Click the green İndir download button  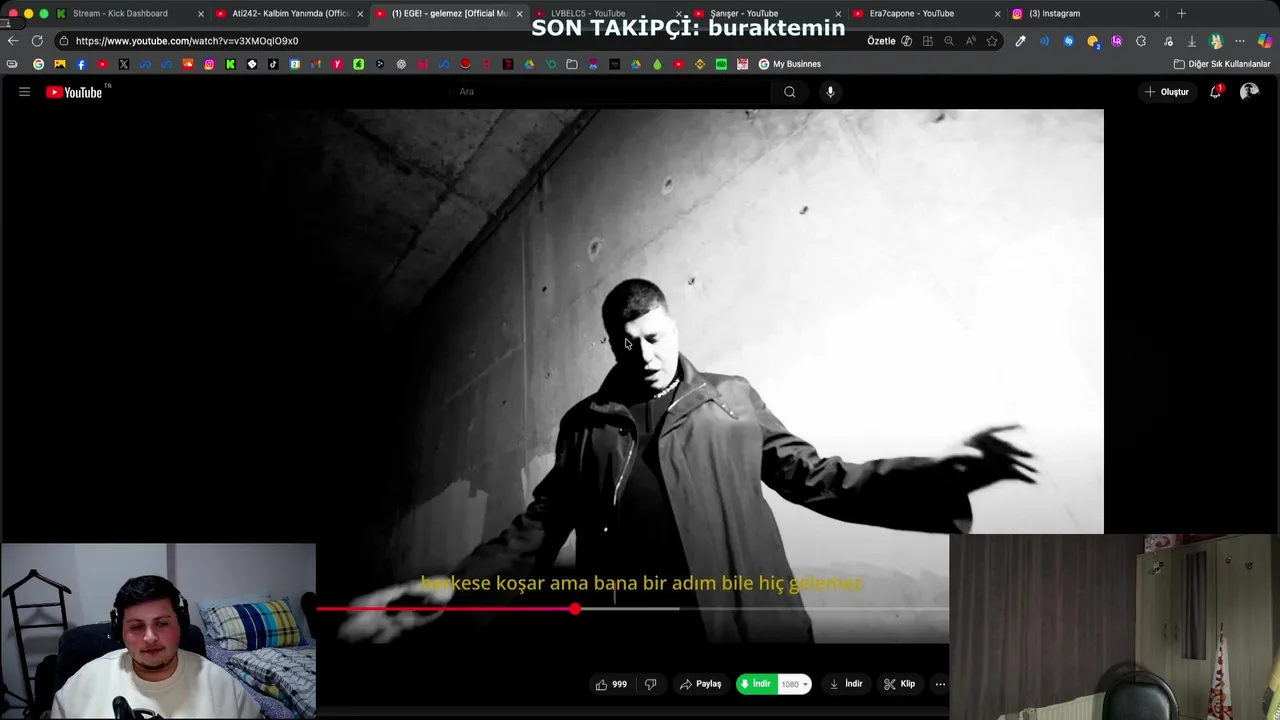pyautogui.click(x=756, y=684)
